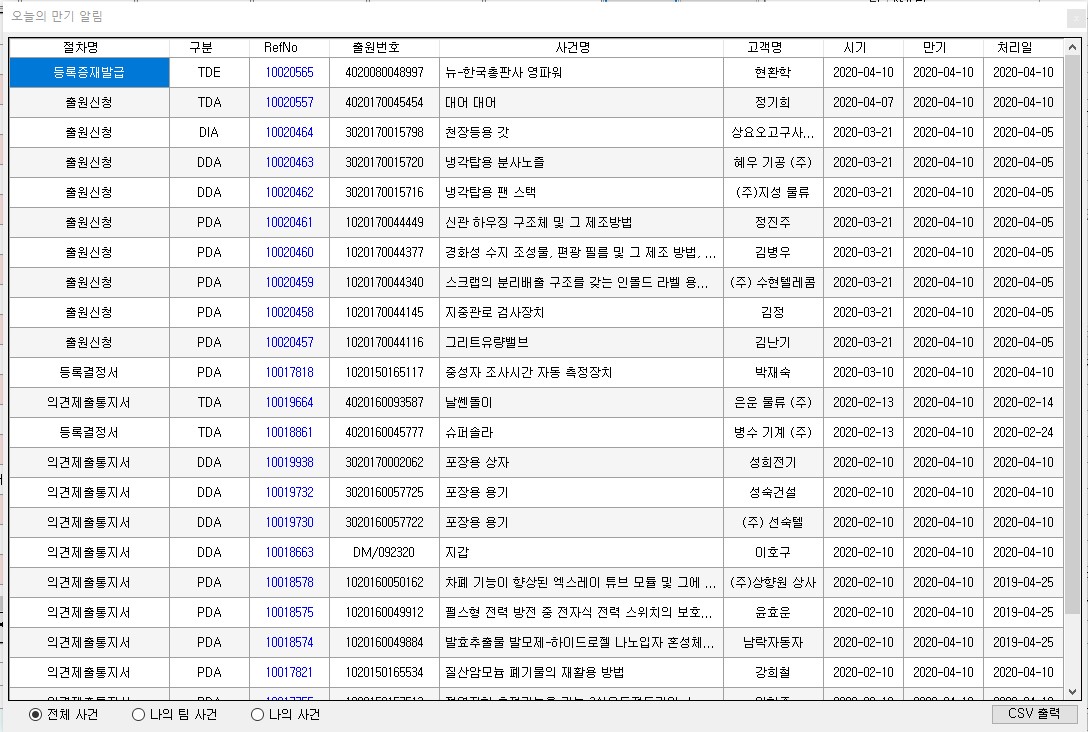This screenshot has height=732, width=1088.
Task: Click application number DM/092320
Action: 384,552
